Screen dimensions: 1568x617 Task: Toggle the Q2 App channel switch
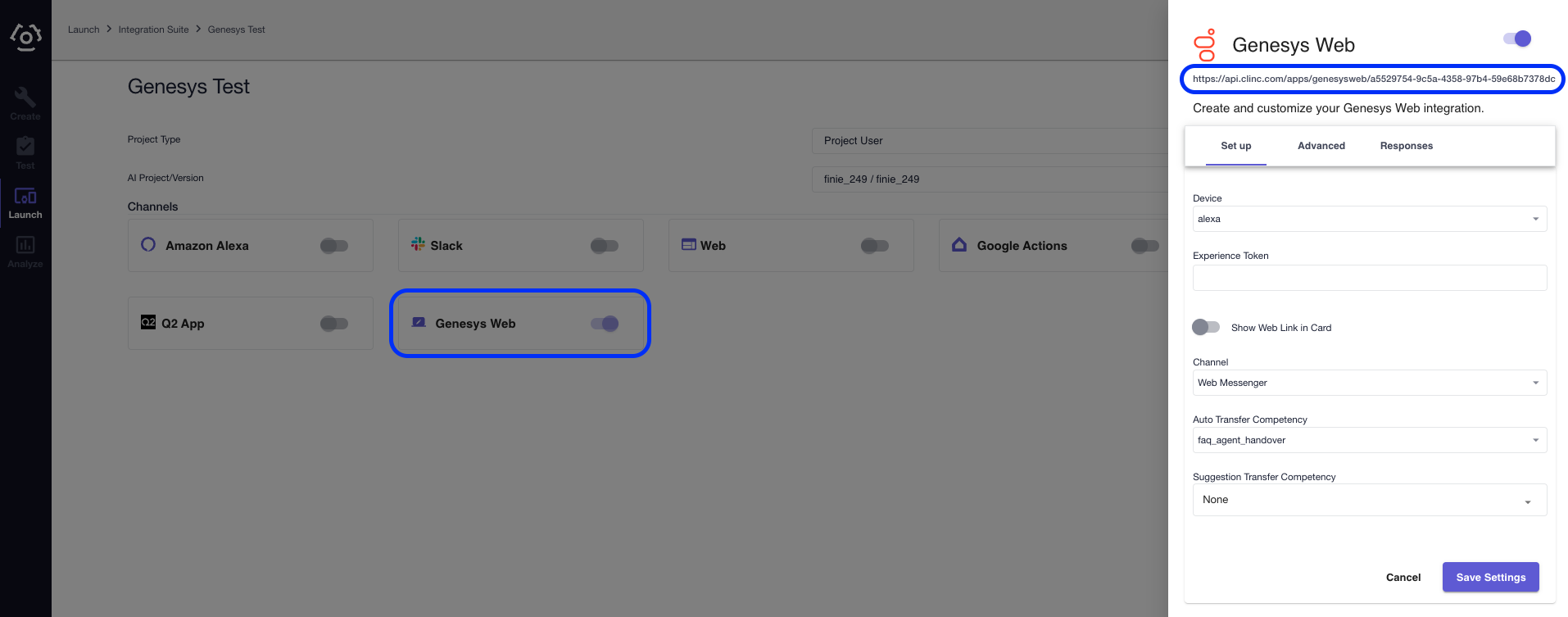point(334,323)
